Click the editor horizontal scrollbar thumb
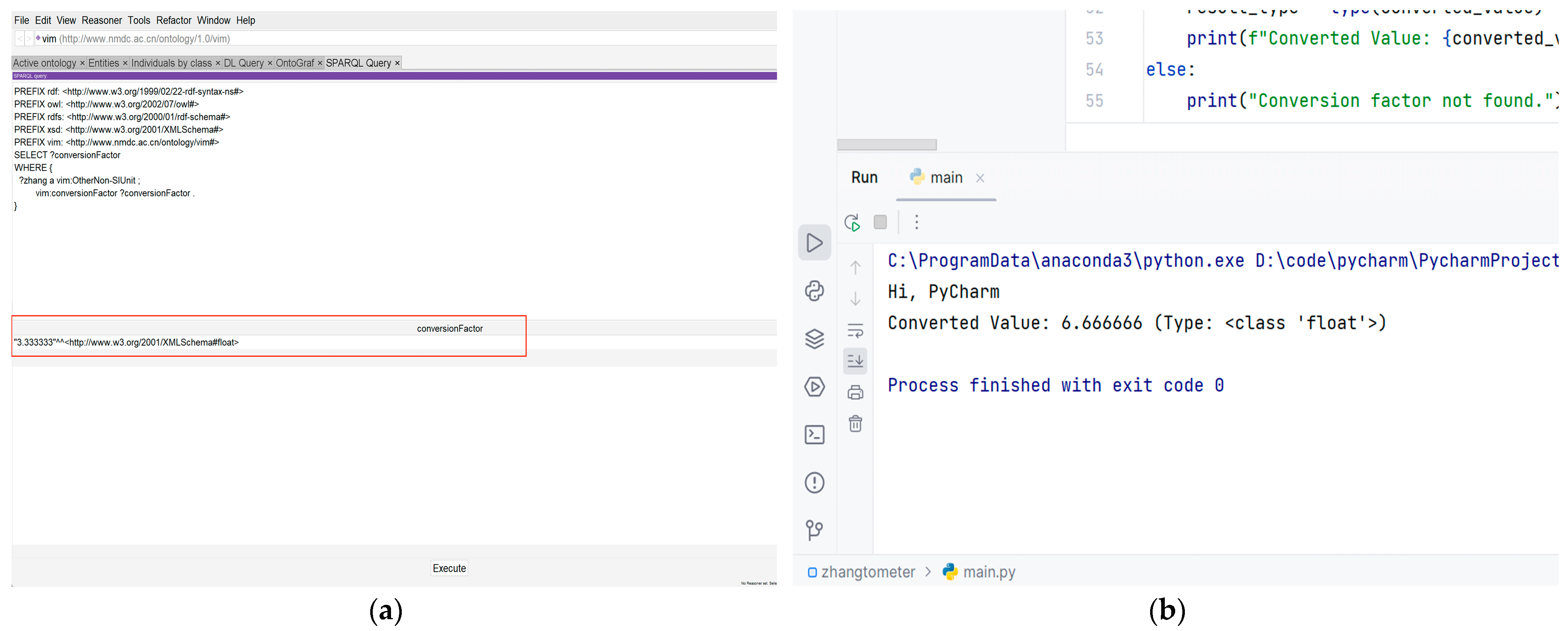The height and width of the screenshot is (631, 1568). click(x=886, y=145)
